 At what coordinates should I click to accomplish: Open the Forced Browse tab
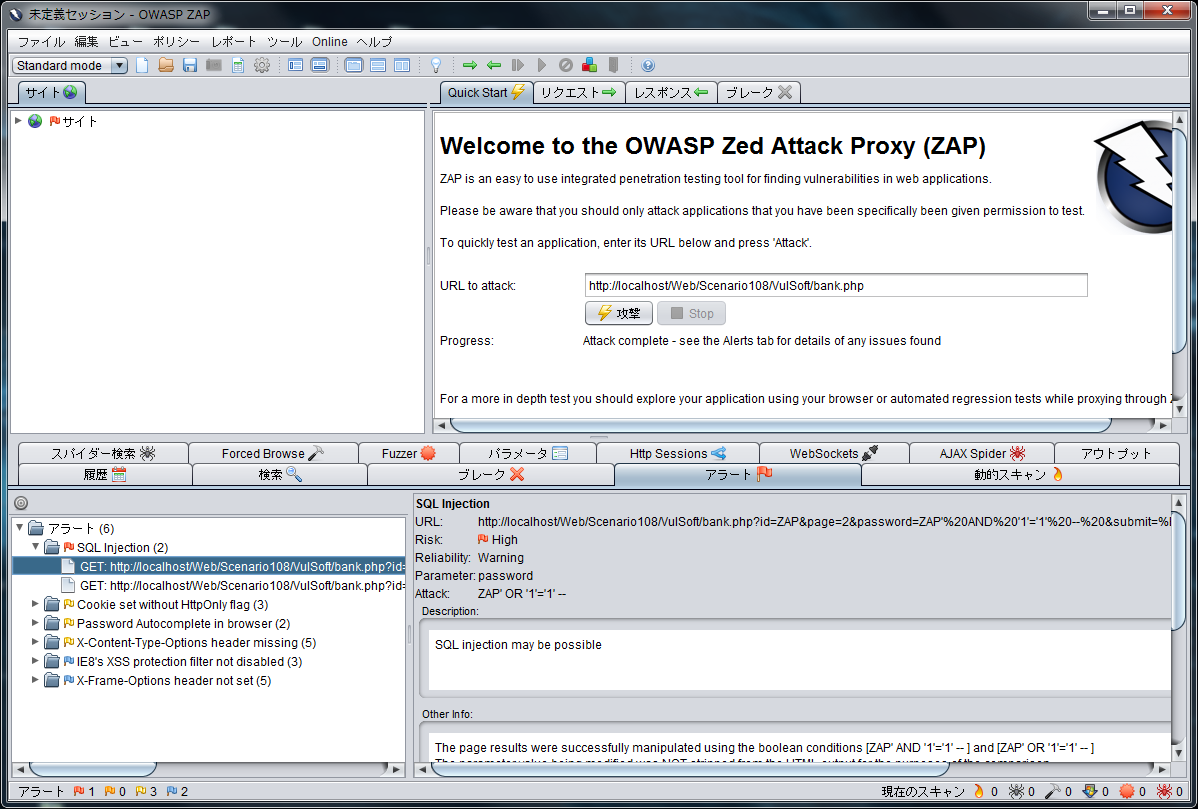tap(273, 453)
